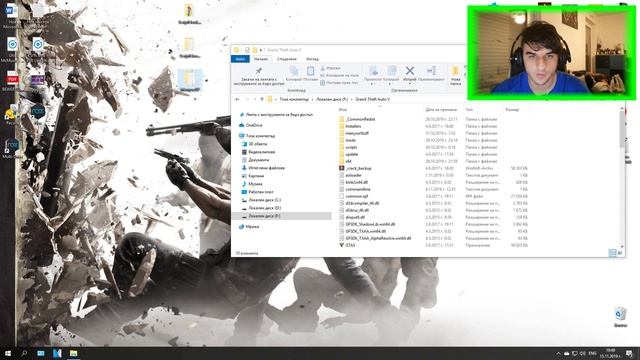Pin to Quick access using the pushpin icon

click(258, 71)
